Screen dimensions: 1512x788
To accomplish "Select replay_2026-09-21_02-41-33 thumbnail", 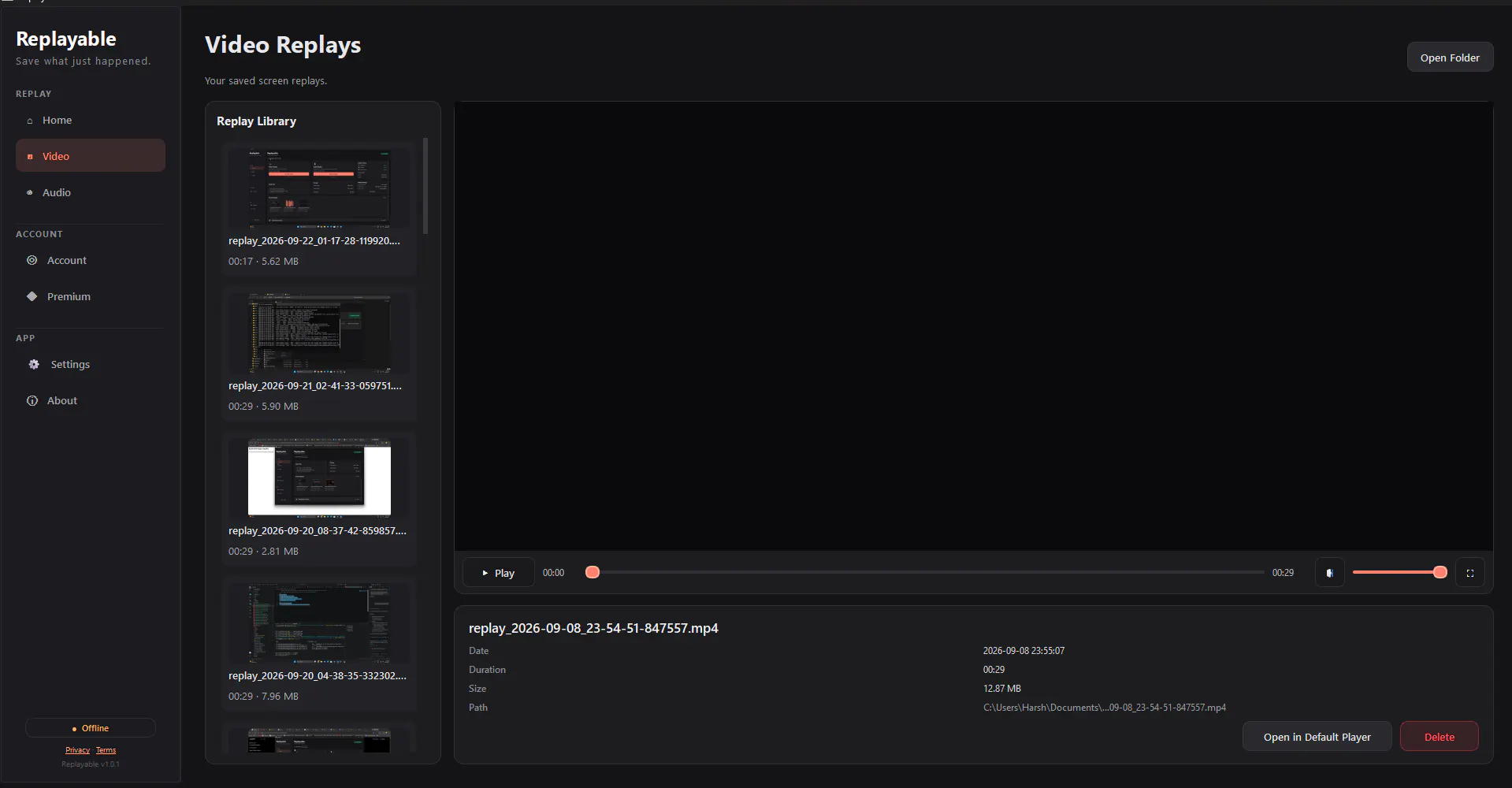I will tap(319, 333).
